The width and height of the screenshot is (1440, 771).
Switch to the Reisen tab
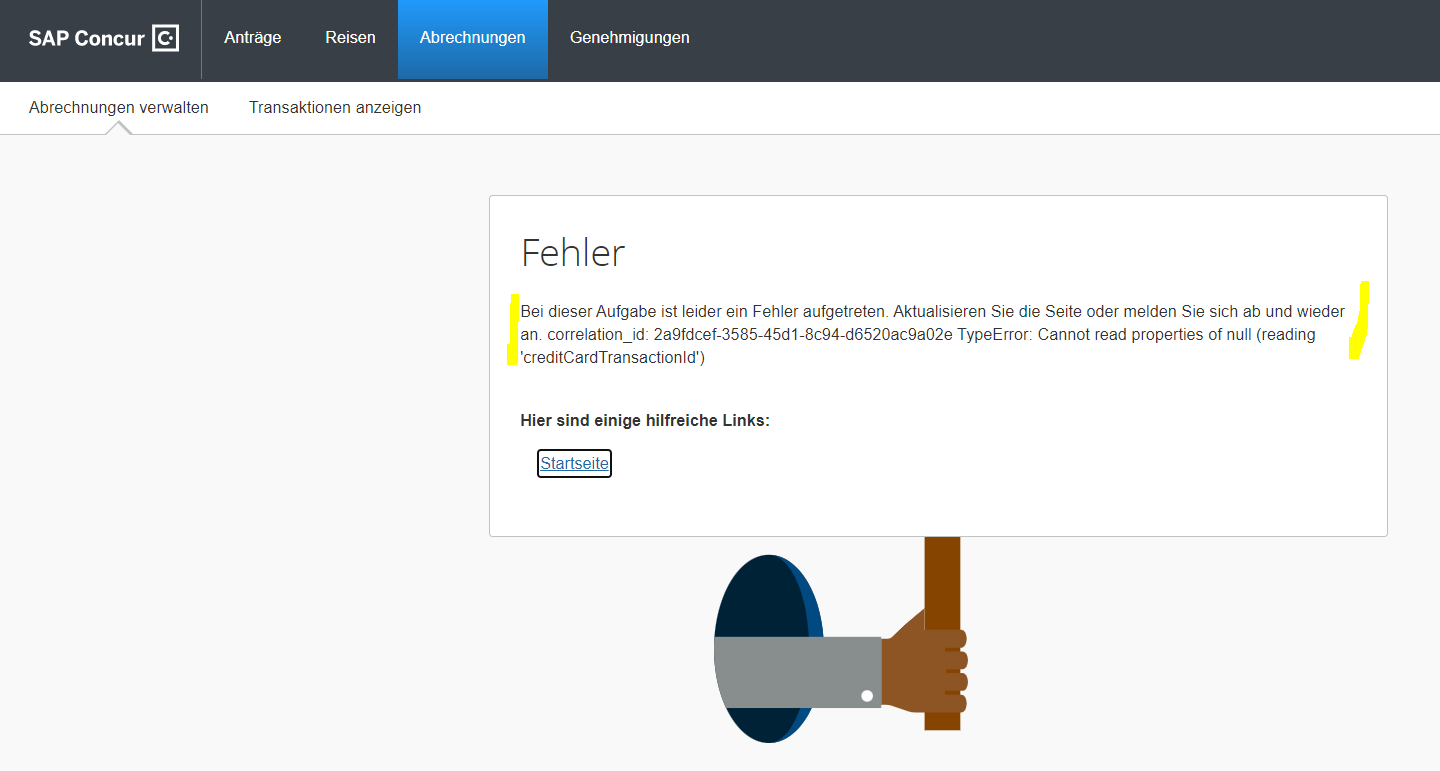coord(350,38)
